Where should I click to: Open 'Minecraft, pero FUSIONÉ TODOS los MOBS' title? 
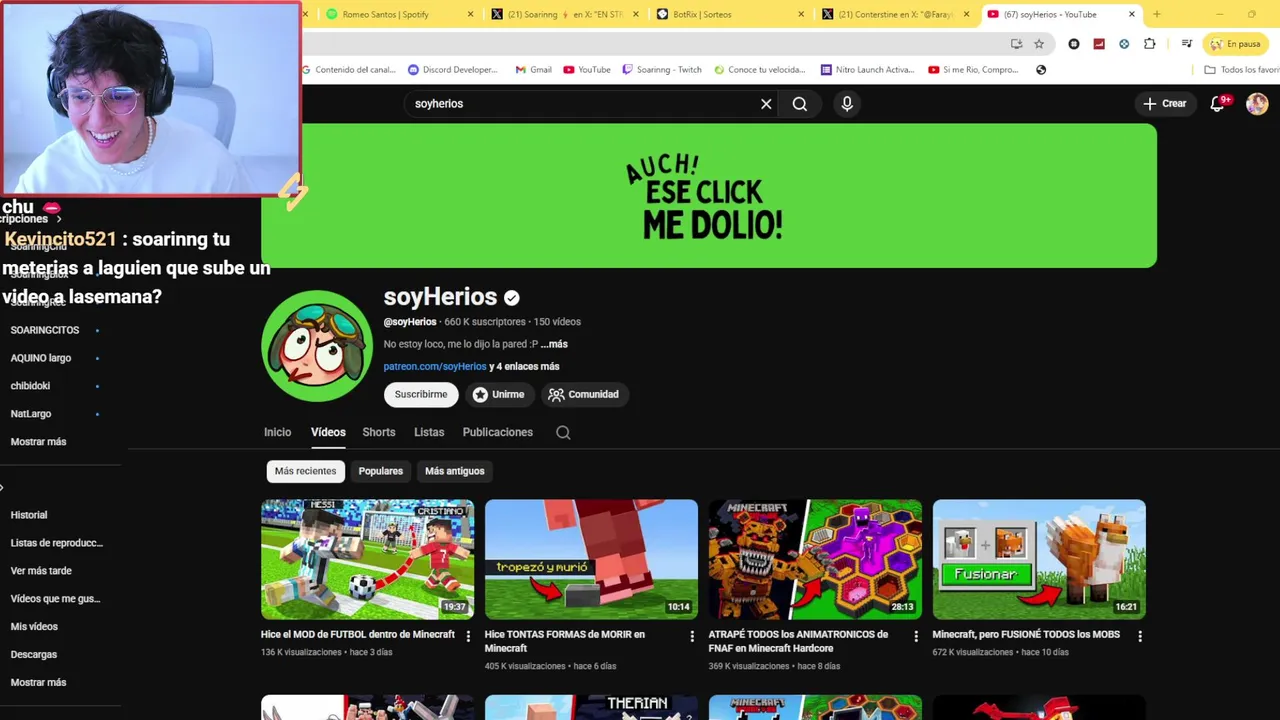click(x=1026, y=634)
